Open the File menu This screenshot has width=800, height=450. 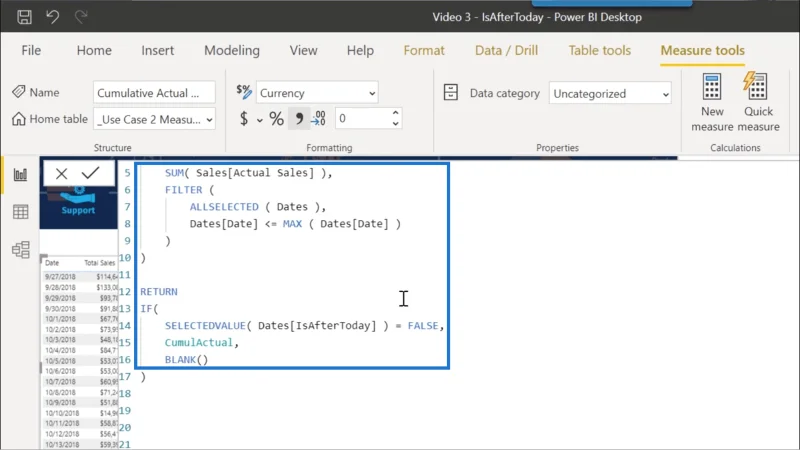[x=31, y=51]
